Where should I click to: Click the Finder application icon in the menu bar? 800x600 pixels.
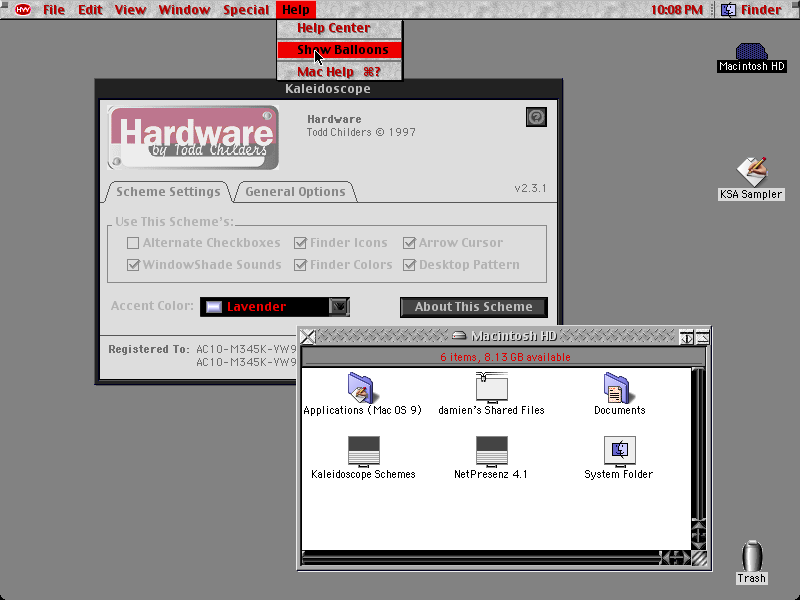click(728, 9)
